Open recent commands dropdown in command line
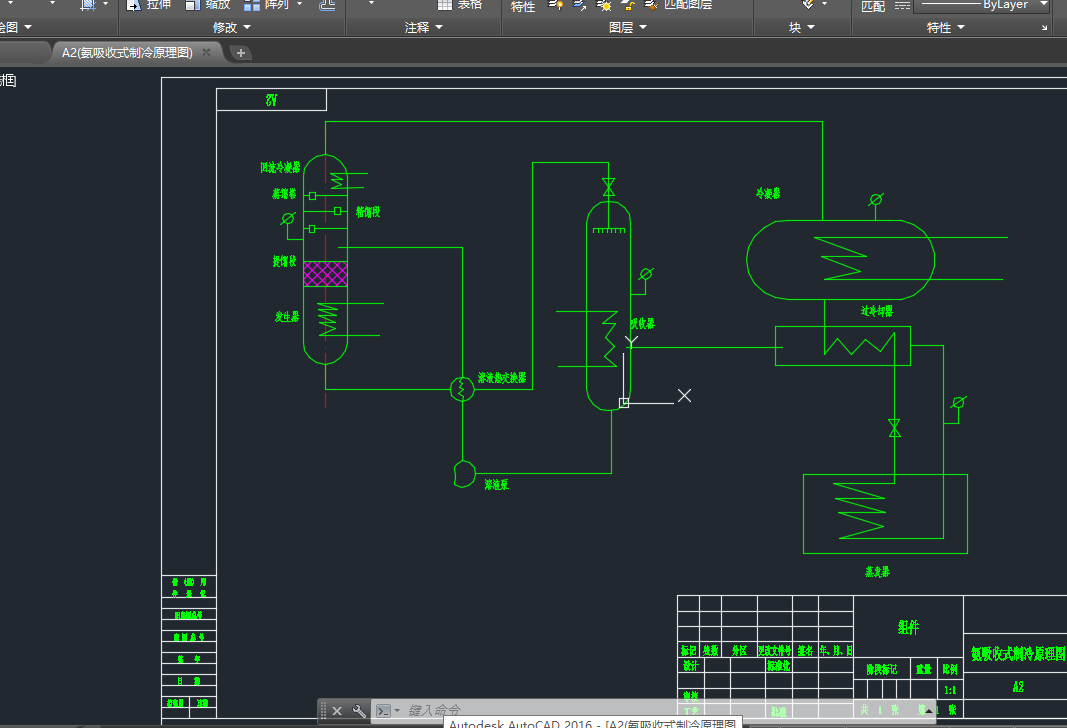1067x728 pixels. [386, 711]
